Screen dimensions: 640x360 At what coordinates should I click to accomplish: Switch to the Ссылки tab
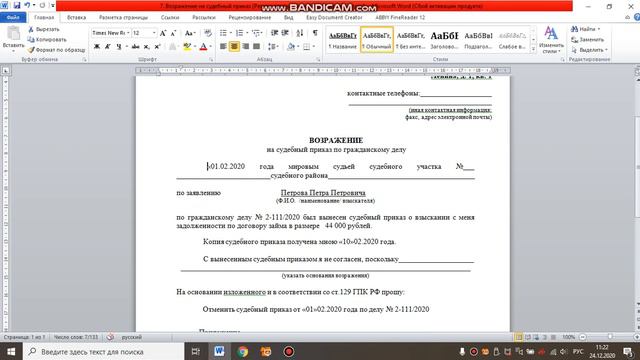pyautogui.click(x=170, y=18)
